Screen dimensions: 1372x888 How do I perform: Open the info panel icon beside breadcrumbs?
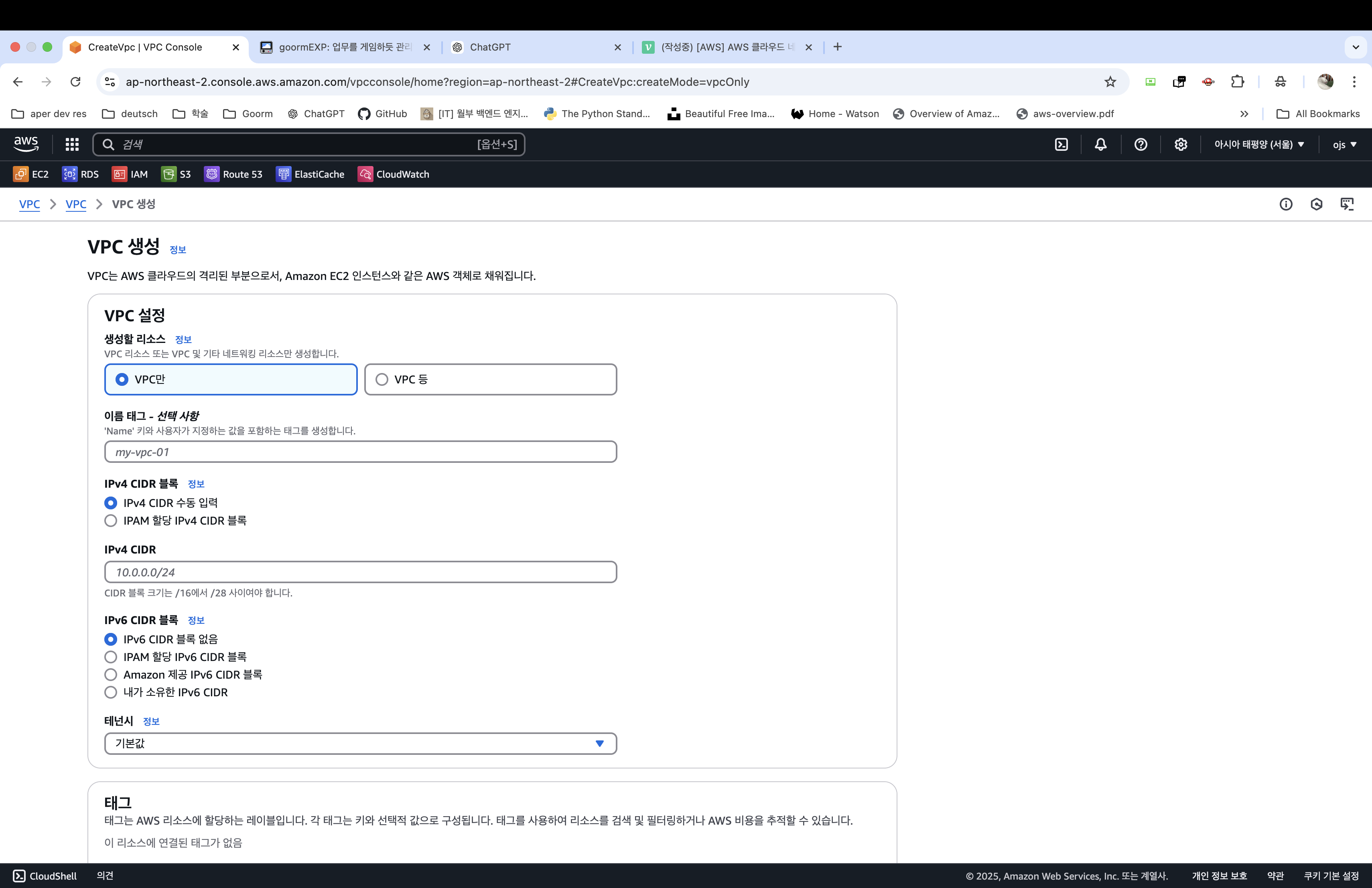(1285, 204)
